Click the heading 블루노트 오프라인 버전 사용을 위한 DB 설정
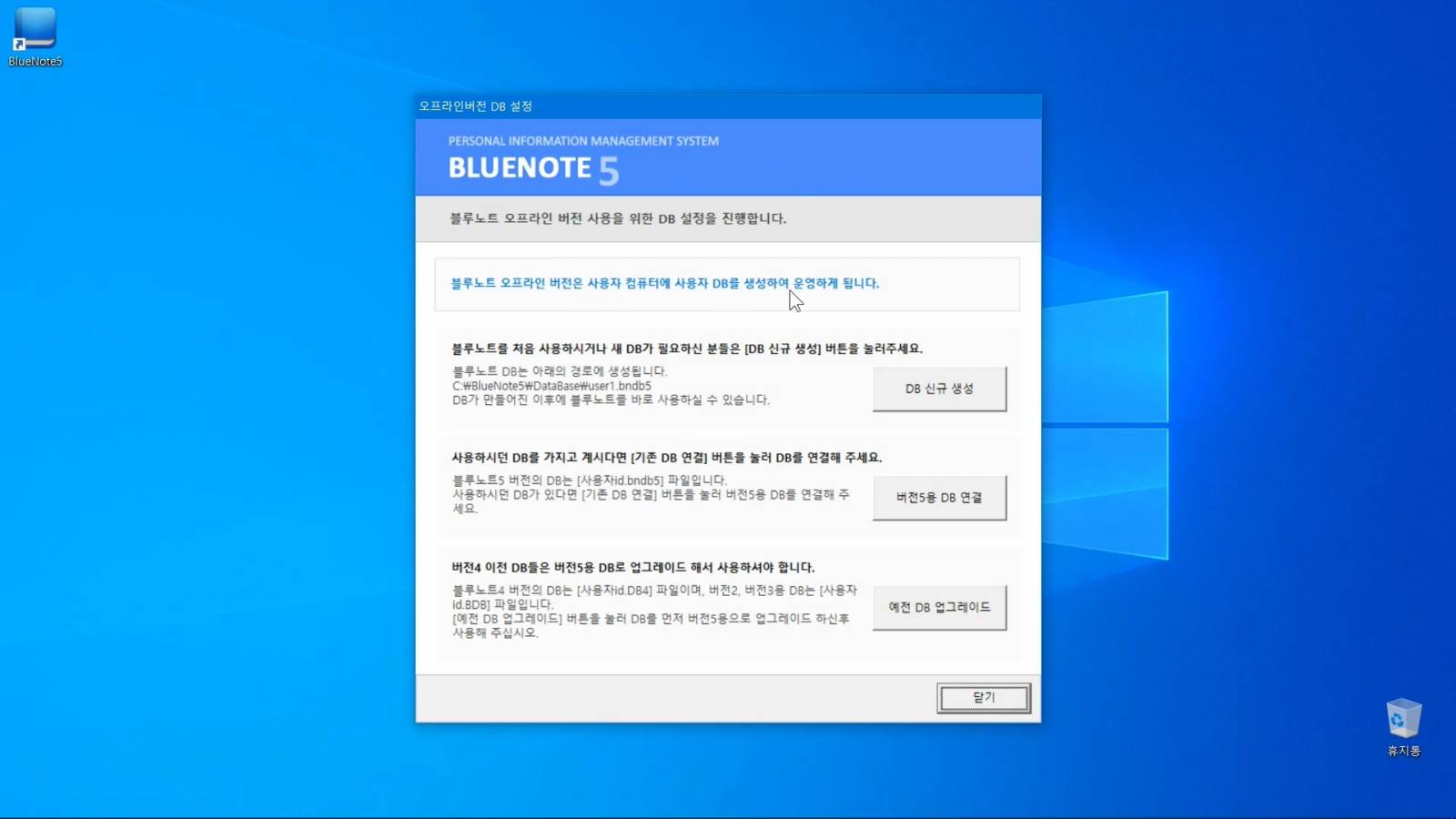Screen dimensions: 1456x819 [x=618, y=218]
